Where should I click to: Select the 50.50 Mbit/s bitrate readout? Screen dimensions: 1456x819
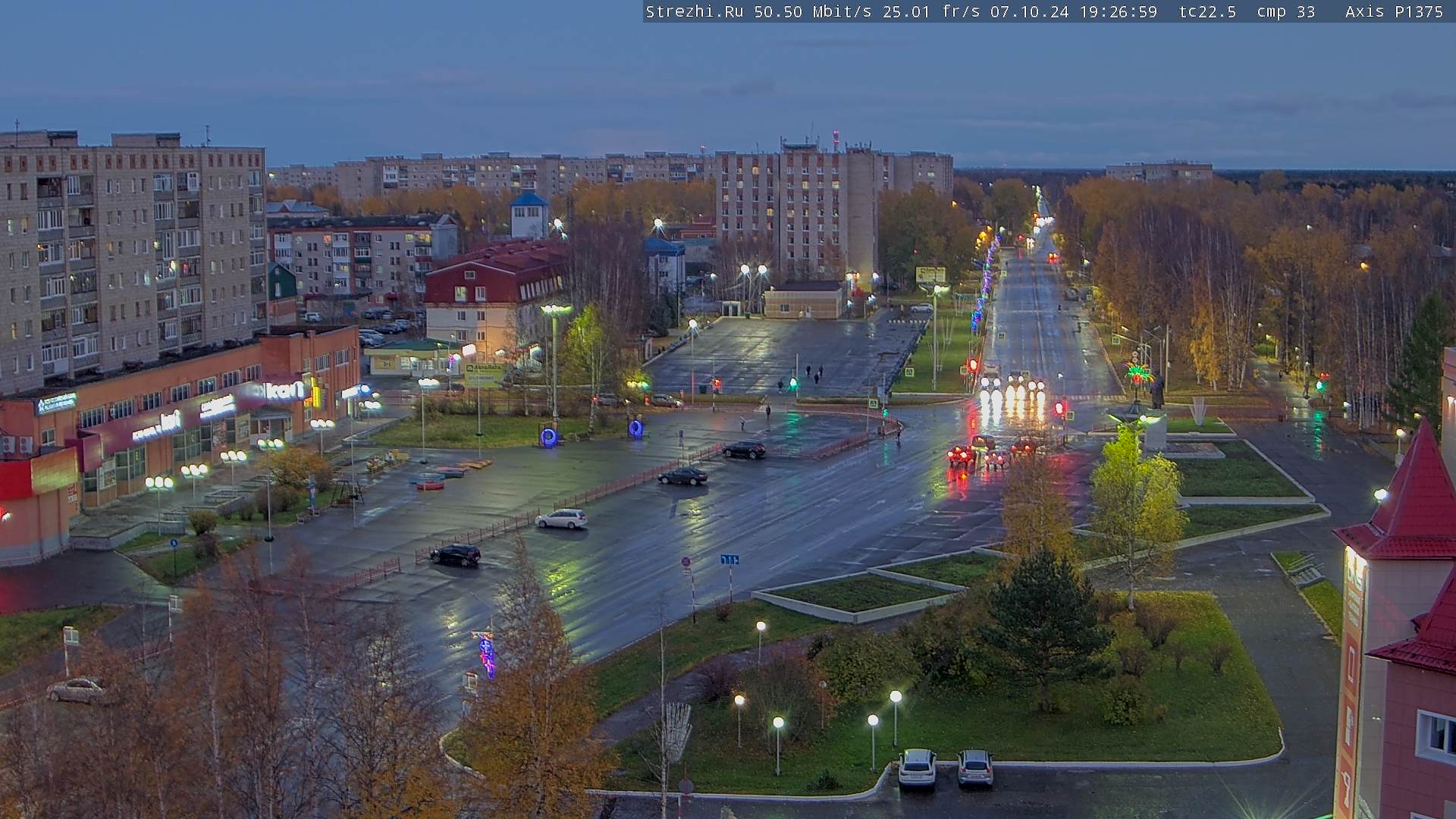[812, 12]
